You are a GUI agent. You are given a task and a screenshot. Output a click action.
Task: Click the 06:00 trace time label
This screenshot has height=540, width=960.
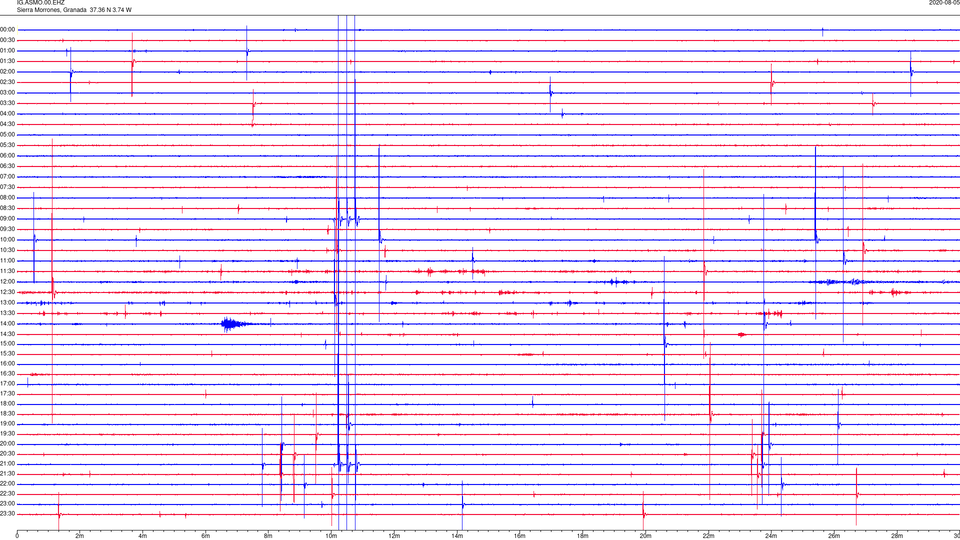point(8,156)
